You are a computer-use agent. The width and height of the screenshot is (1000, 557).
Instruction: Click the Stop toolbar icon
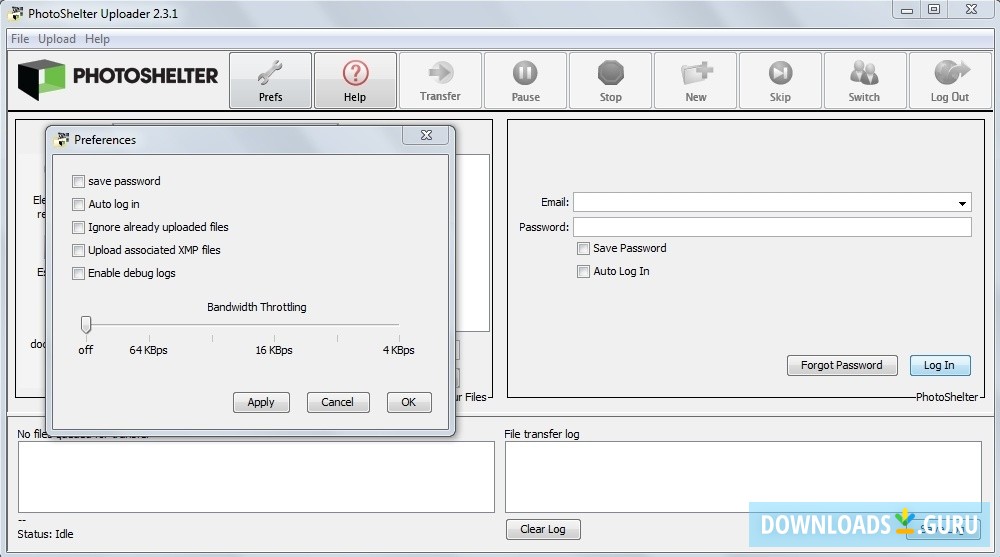tap(610, 80)
